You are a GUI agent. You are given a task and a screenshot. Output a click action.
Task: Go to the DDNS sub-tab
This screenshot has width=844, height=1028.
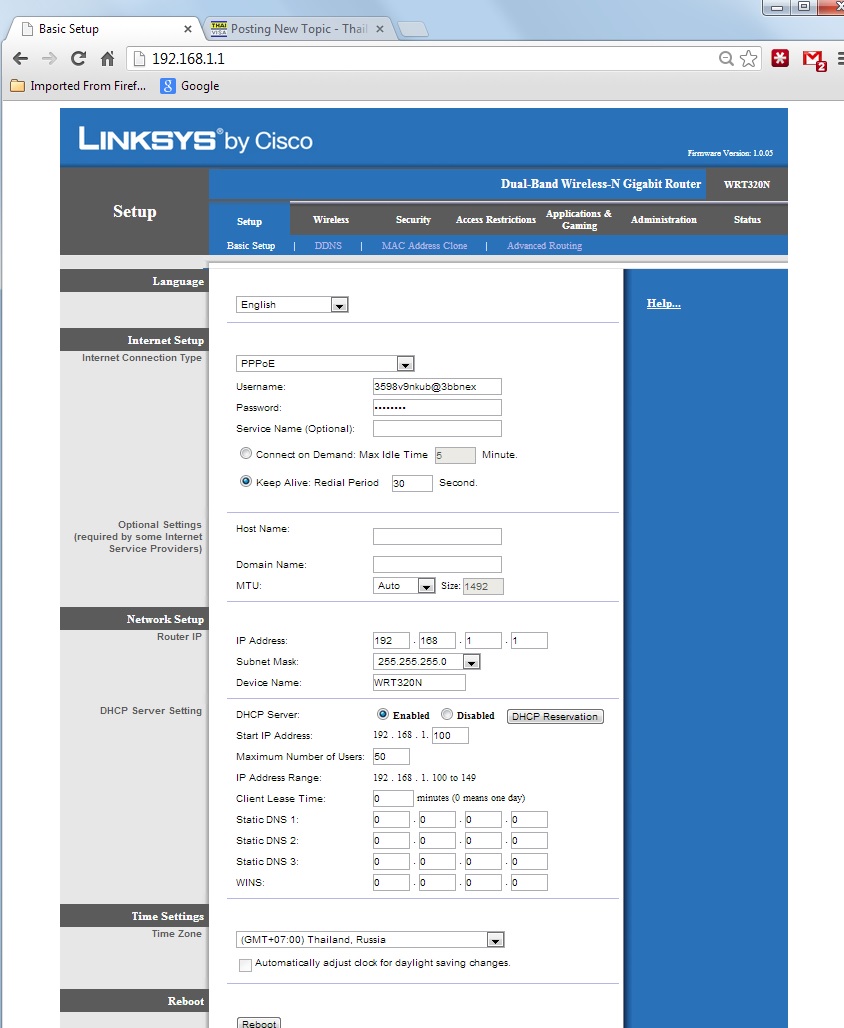tap(328, 246)
